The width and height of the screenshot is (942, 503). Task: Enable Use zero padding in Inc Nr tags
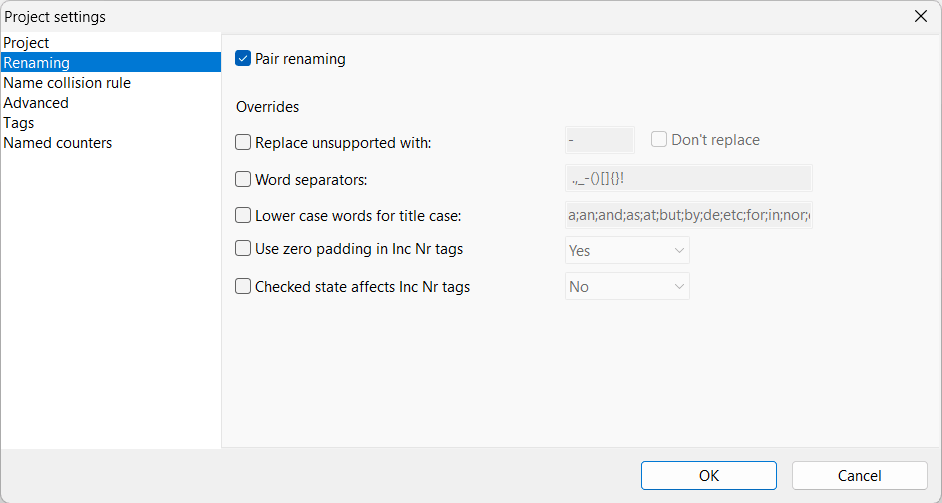[x=243, y=248]
